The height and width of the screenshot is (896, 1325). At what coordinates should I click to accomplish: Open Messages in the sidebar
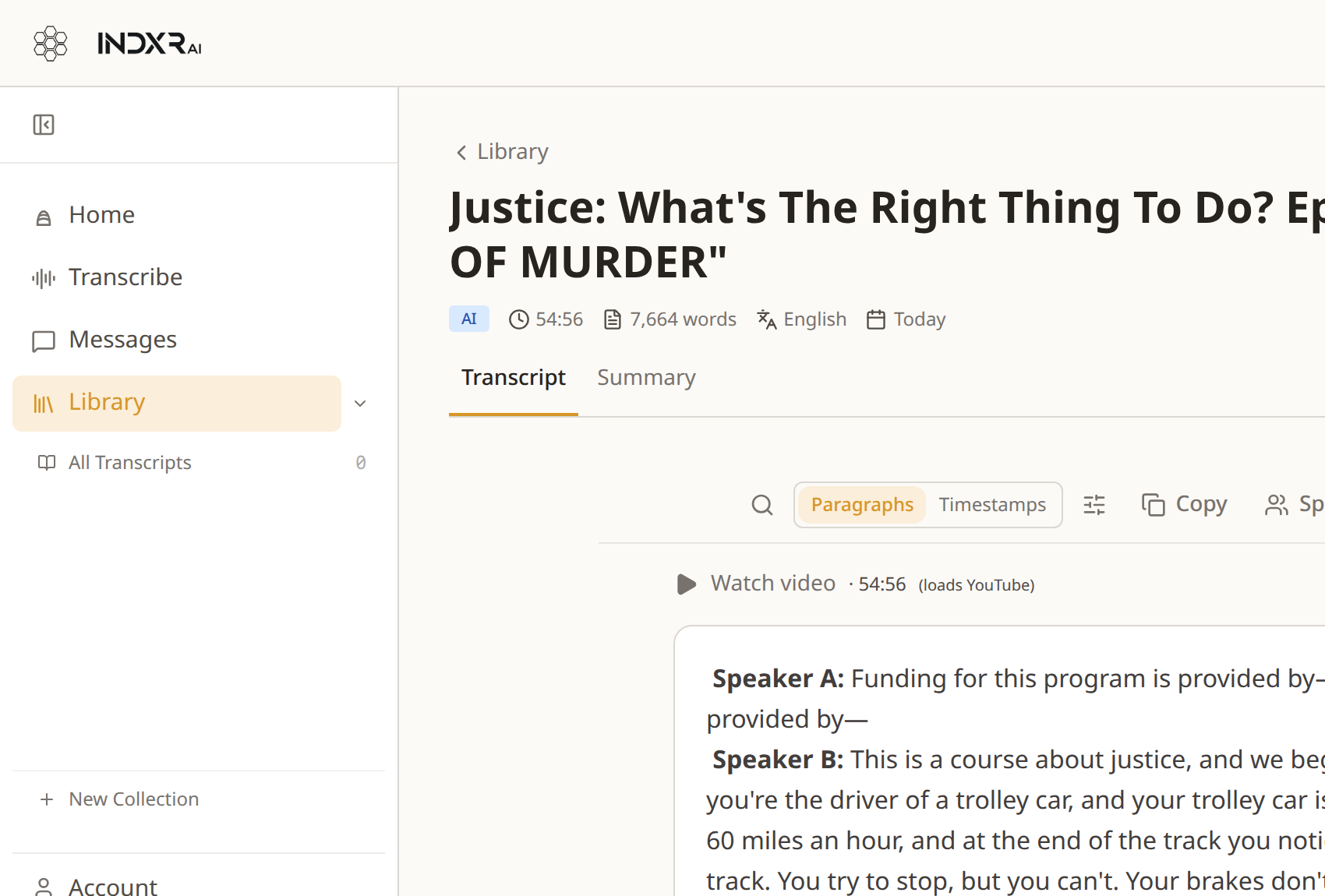177,340
